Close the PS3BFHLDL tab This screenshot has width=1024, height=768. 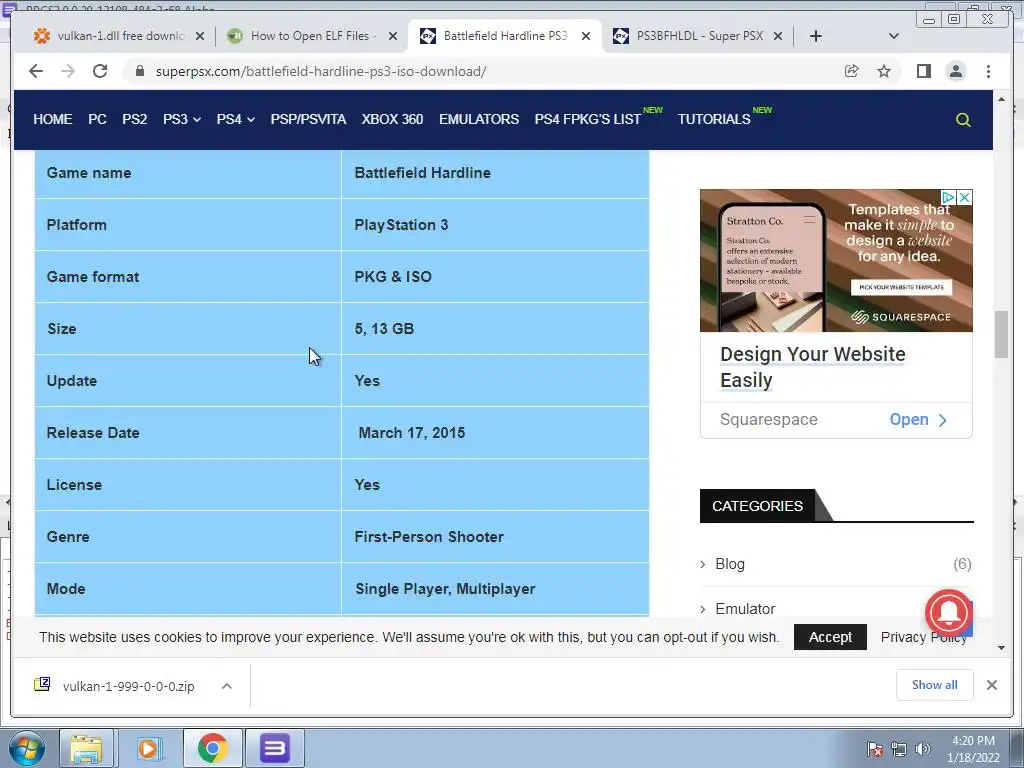778,37
